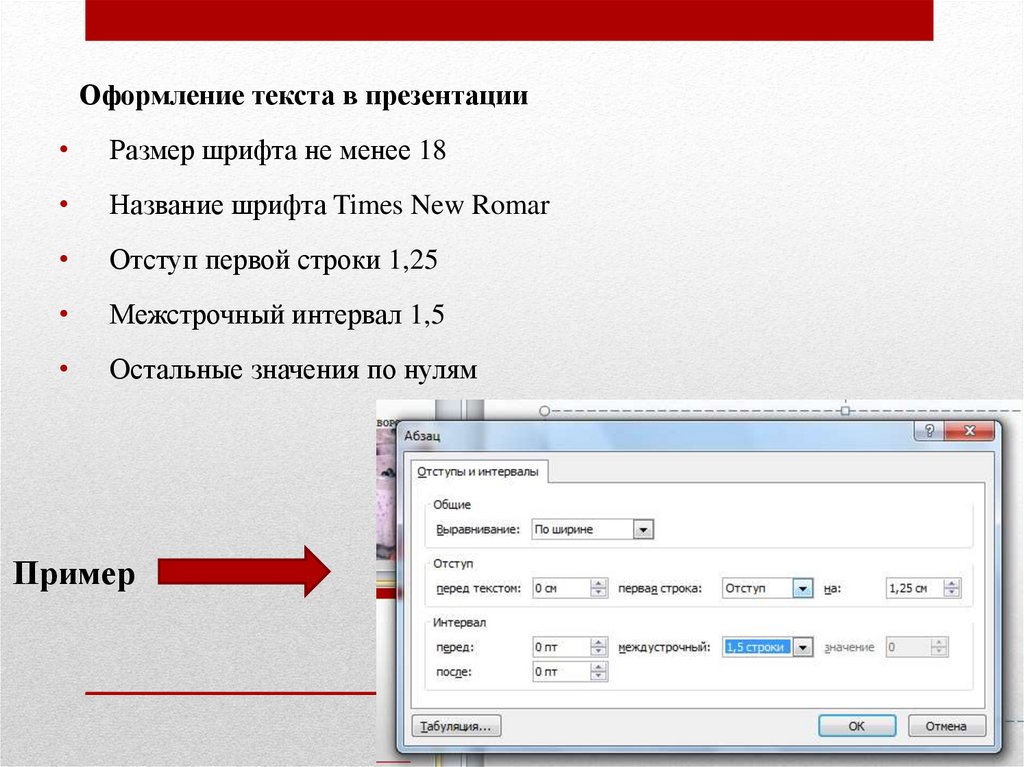Click the Табуляция button
Image resolution: width=1024 pixels, height=767 pixels.
click(456, 726)
